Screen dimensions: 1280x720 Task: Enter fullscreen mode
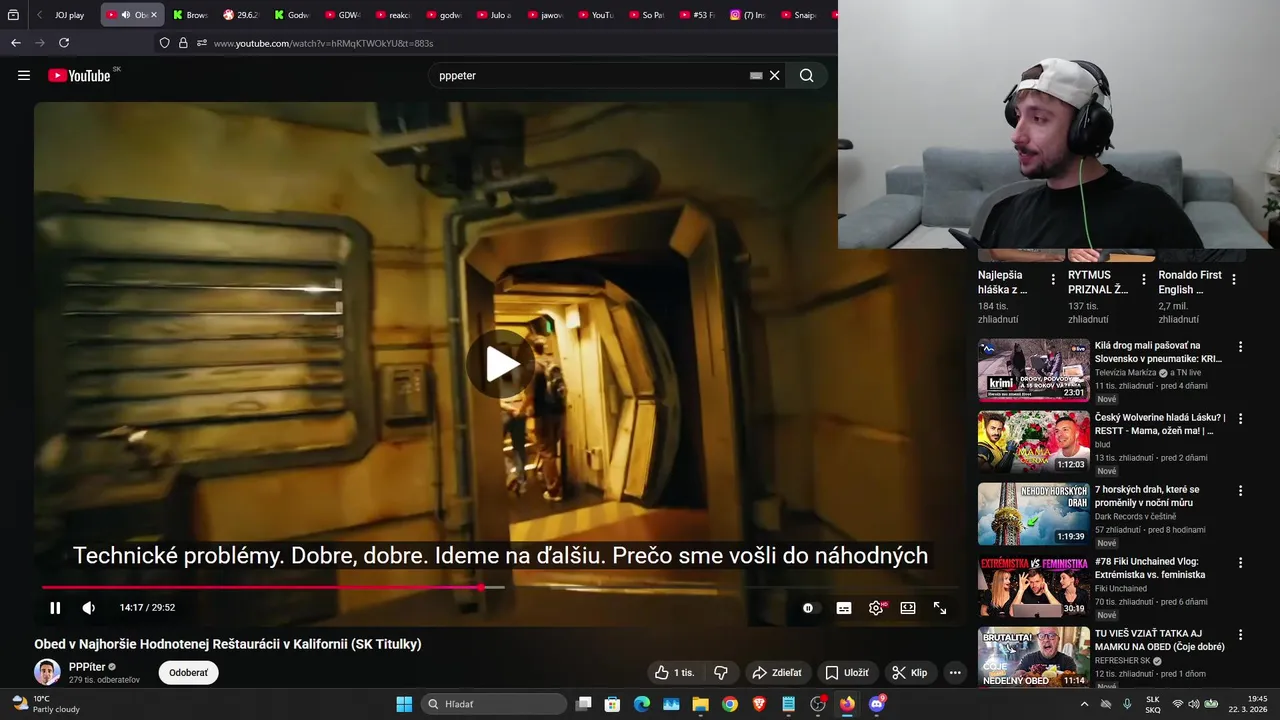click(x=940, y=607)
